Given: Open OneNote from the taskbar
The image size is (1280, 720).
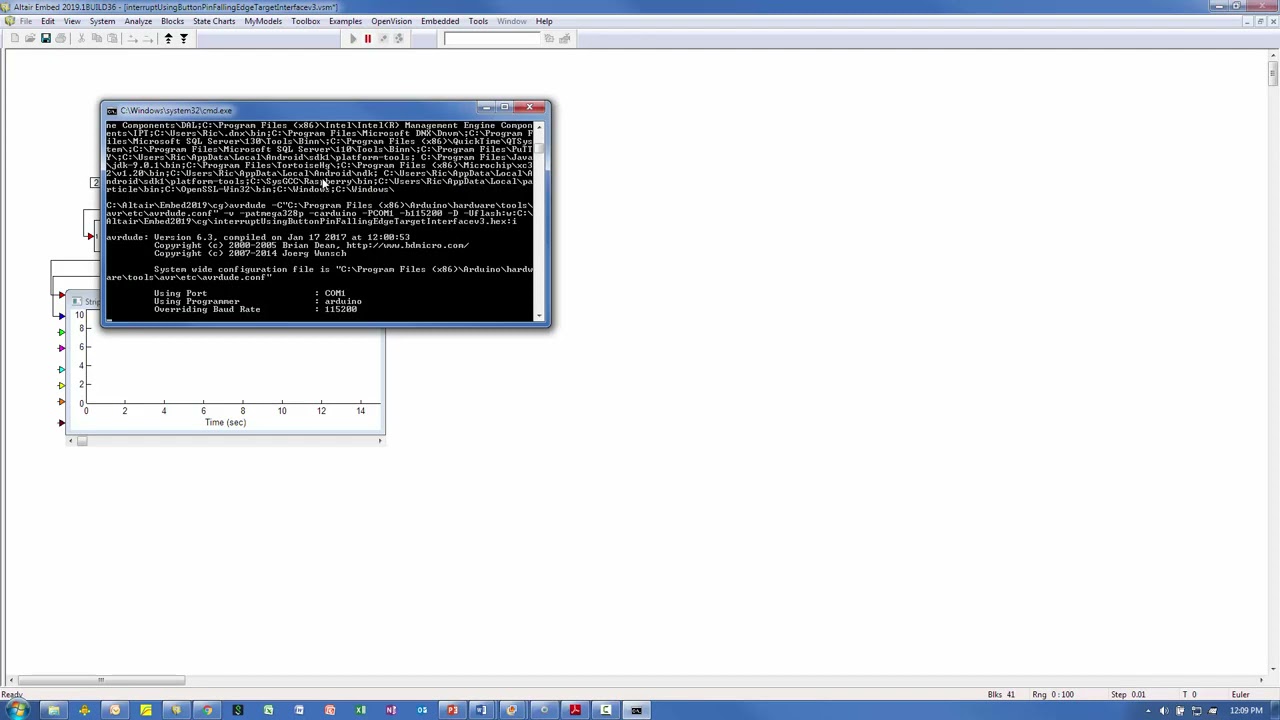Looking at the screenshot, I should coord(391,710).
